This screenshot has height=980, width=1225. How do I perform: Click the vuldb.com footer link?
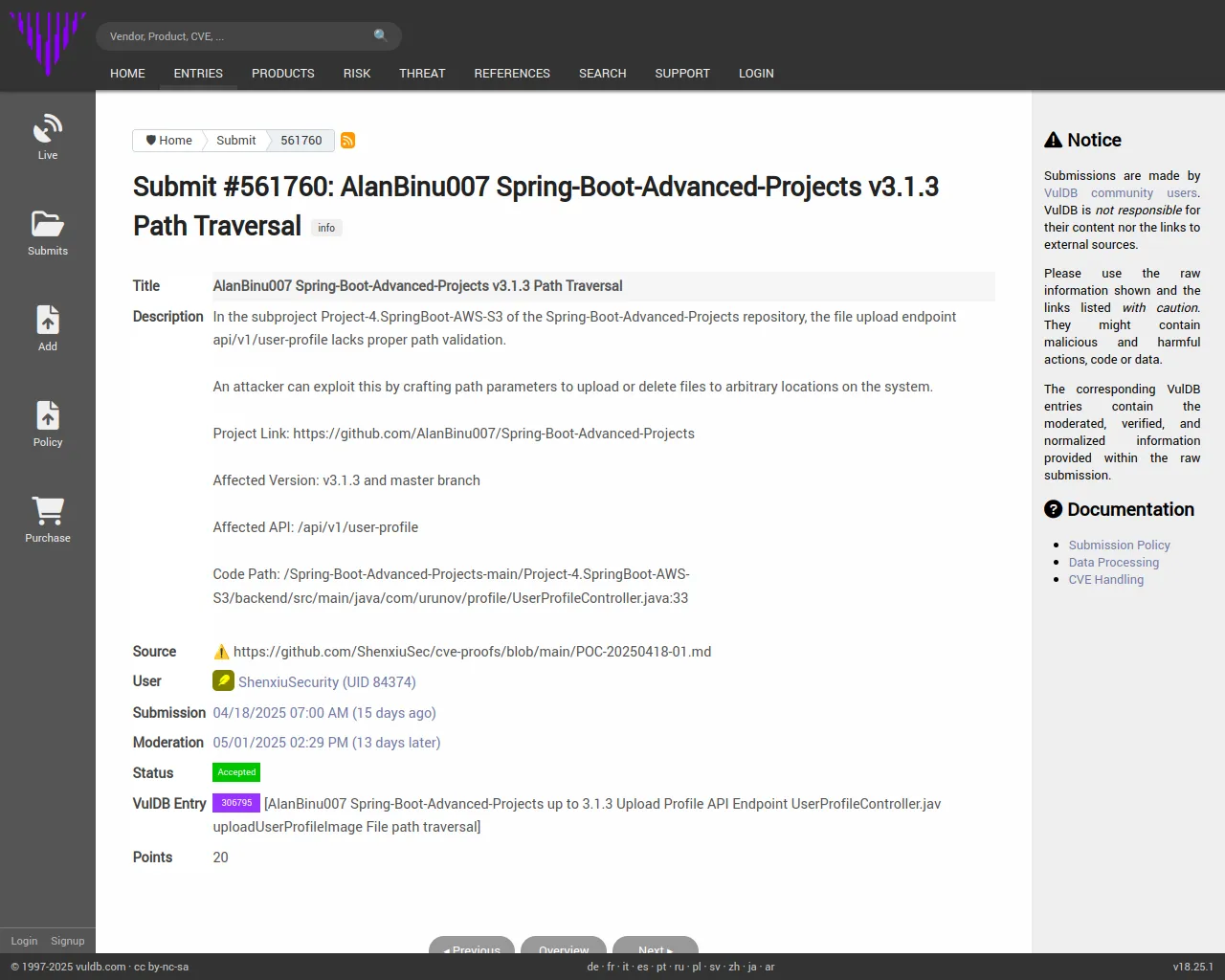(100, 967)
